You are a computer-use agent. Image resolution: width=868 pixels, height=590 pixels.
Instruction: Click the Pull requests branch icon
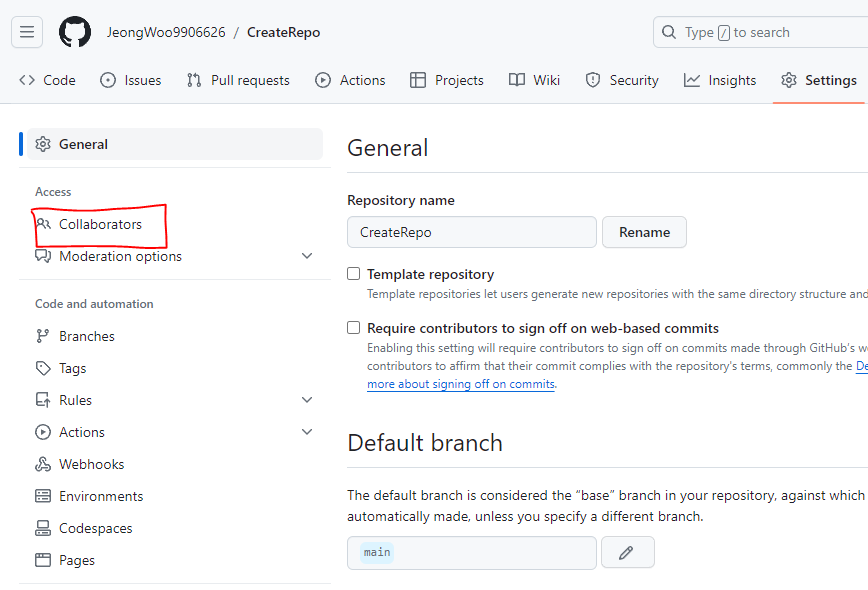coord(194,80)
